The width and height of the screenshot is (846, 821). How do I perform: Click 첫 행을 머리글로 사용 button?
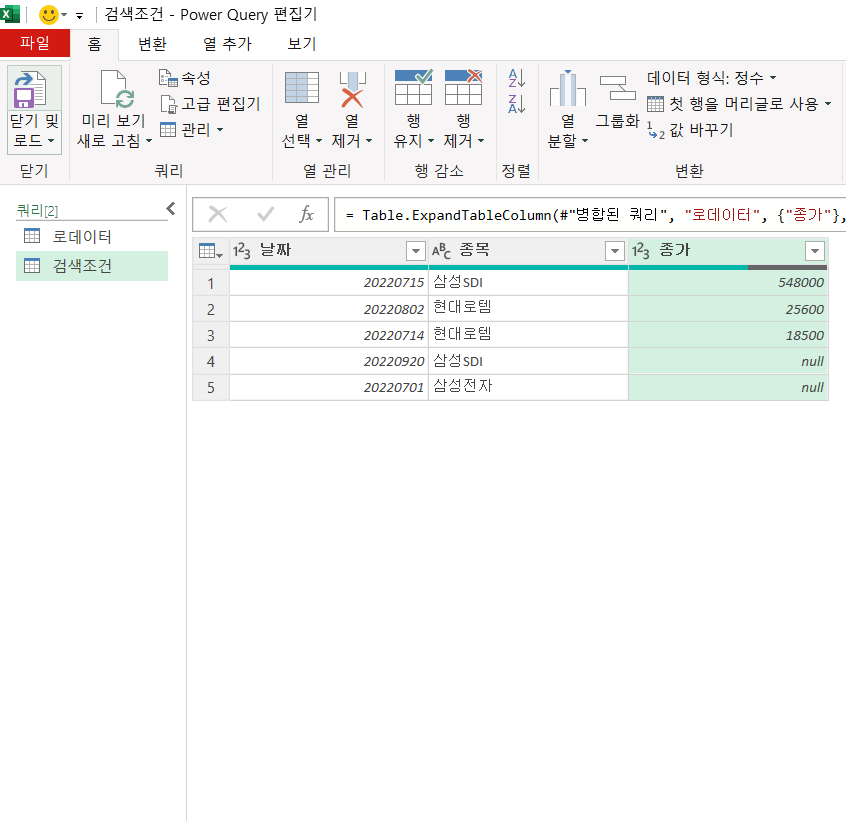click(732, 104)
